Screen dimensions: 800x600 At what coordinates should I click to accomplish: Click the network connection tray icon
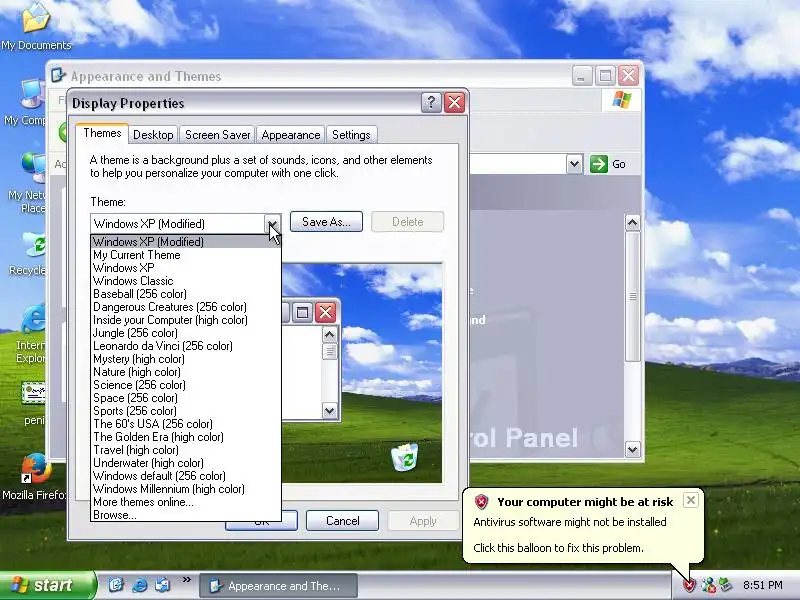[708, 585]
